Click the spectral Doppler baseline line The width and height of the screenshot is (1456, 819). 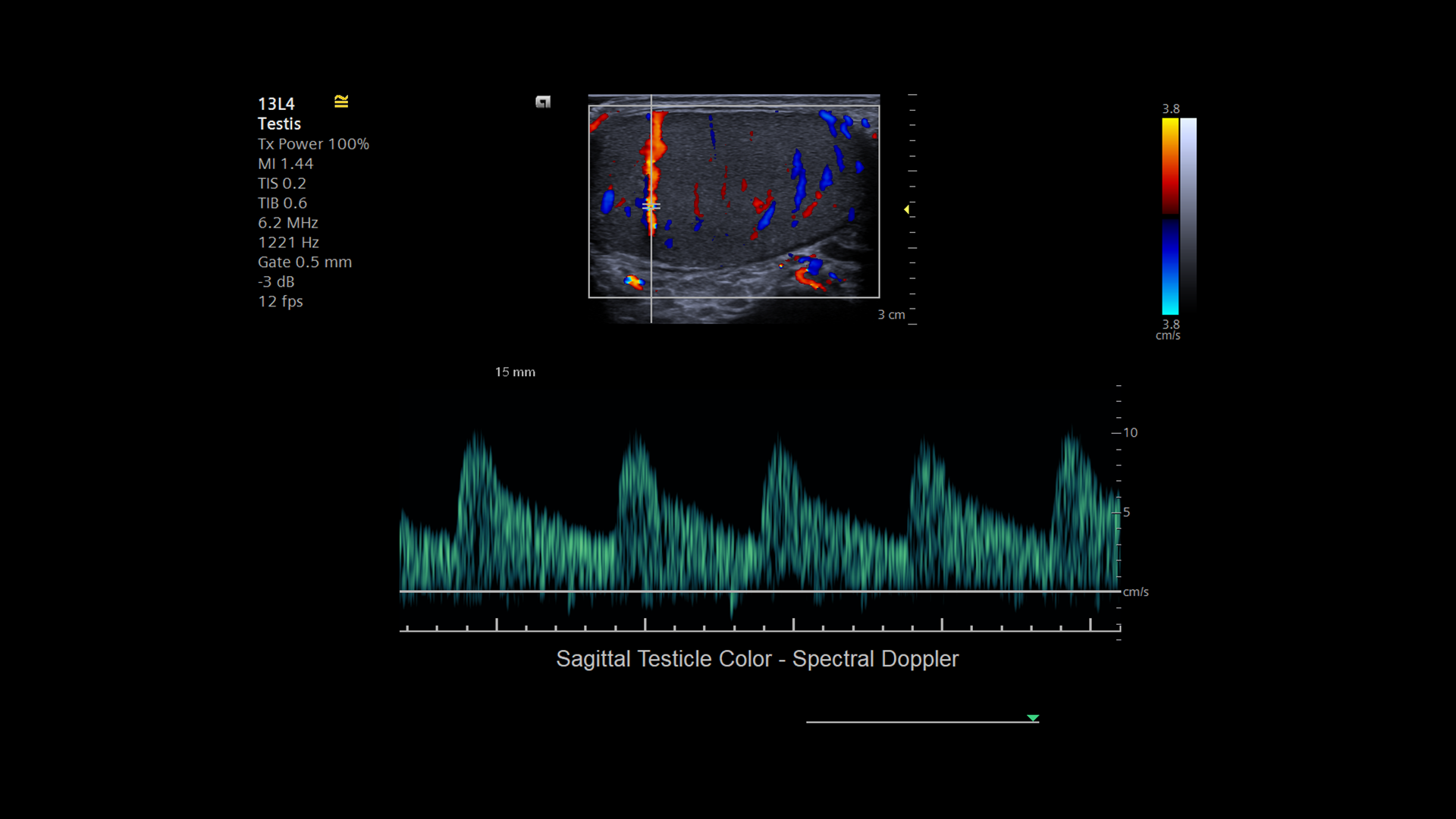758,591
